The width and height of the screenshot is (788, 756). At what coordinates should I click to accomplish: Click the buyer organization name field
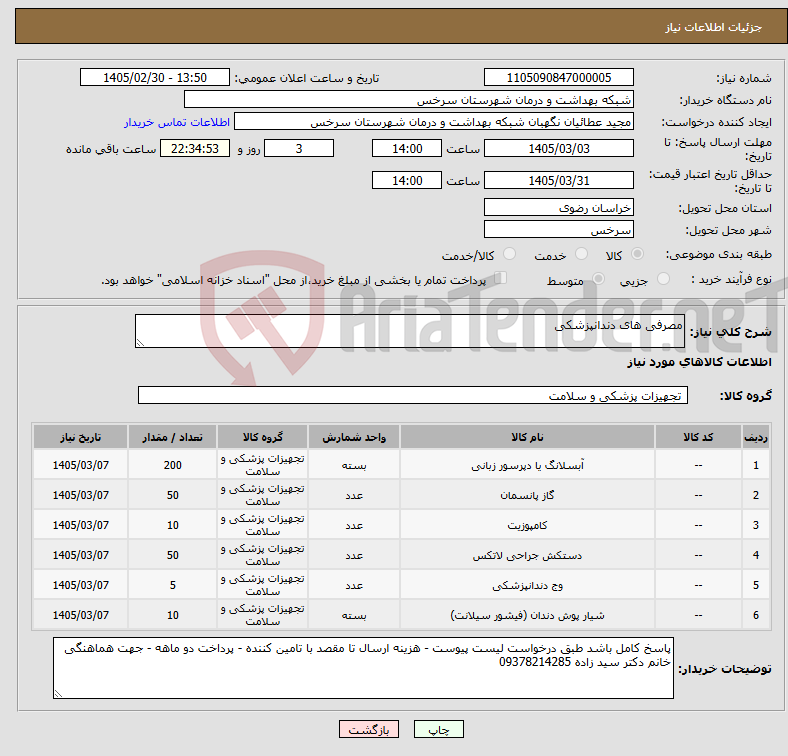(x=409, y=100)
